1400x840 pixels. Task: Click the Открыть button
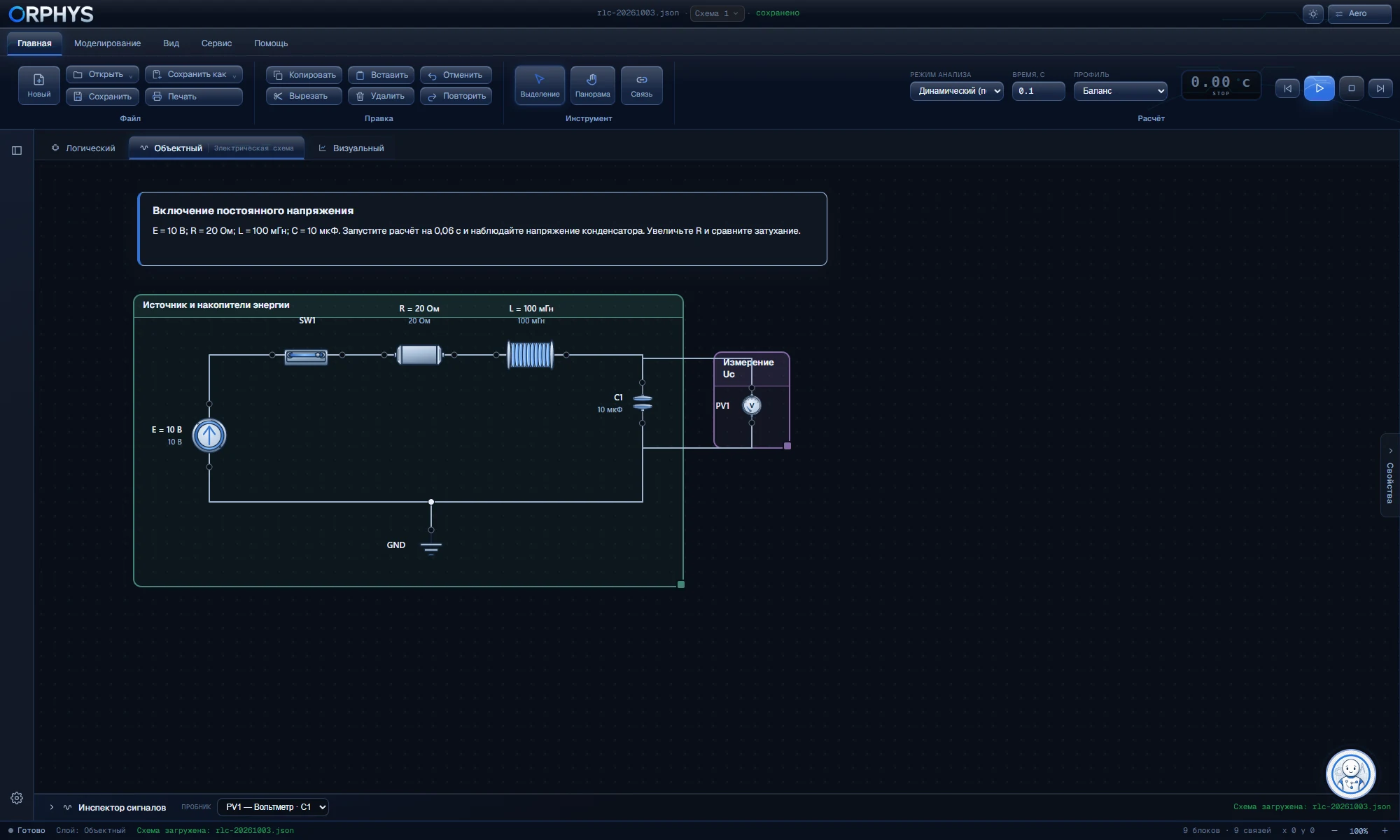click(x=102, y=74)
